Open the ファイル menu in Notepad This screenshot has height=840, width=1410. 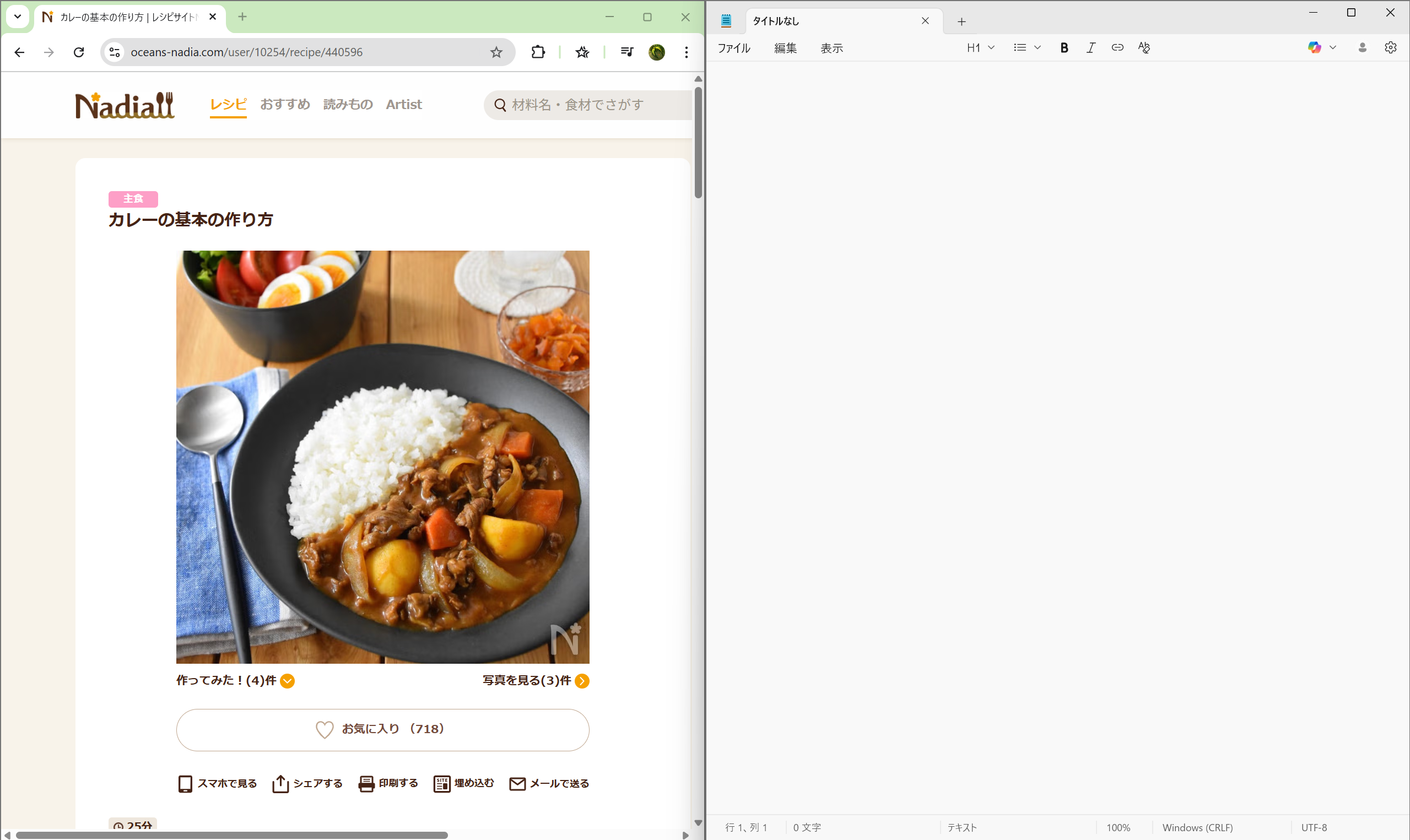tap(733, 48)
